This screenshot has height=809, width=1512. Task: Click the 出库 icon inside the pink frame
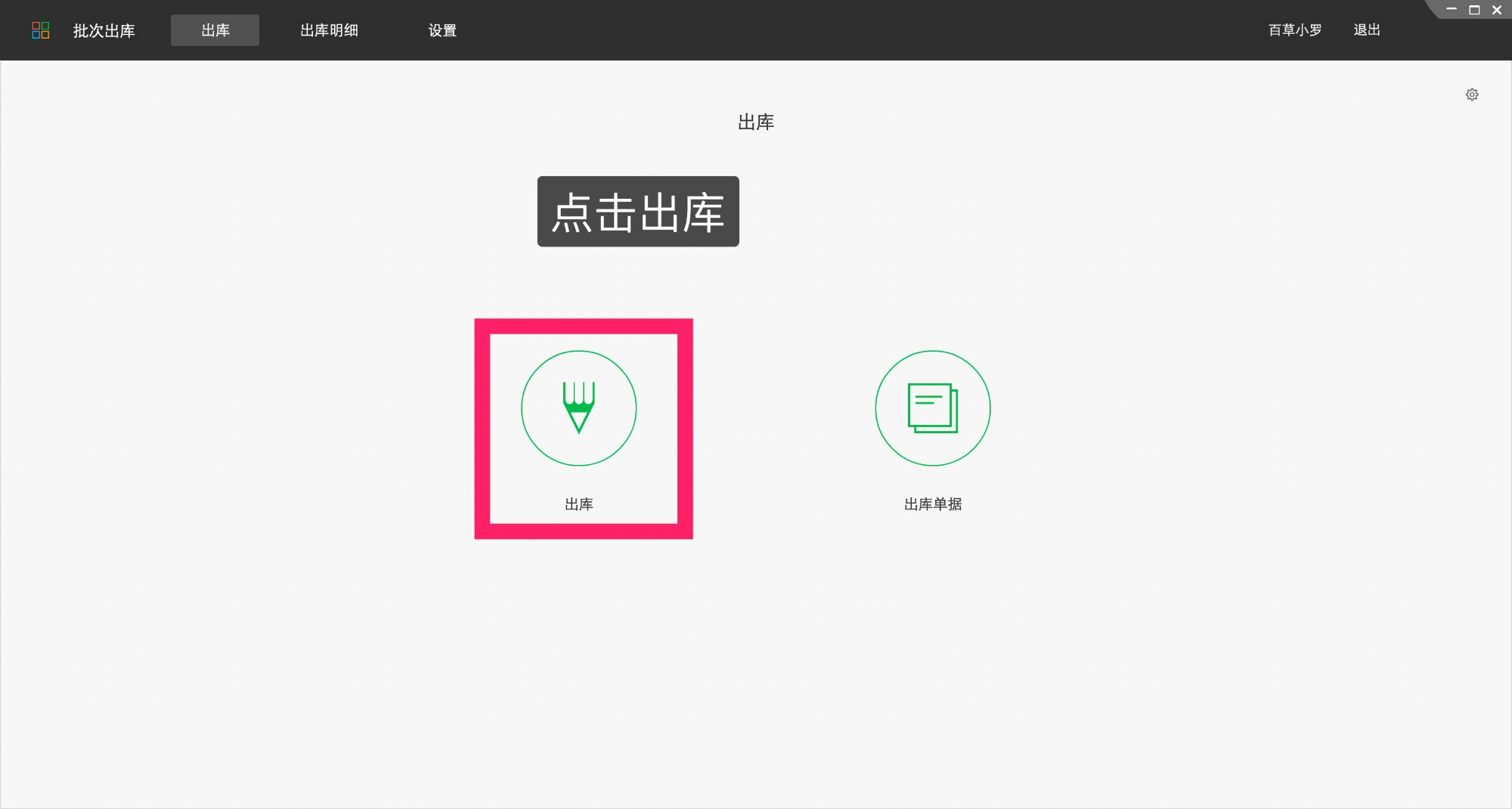(x=579, y=408)
